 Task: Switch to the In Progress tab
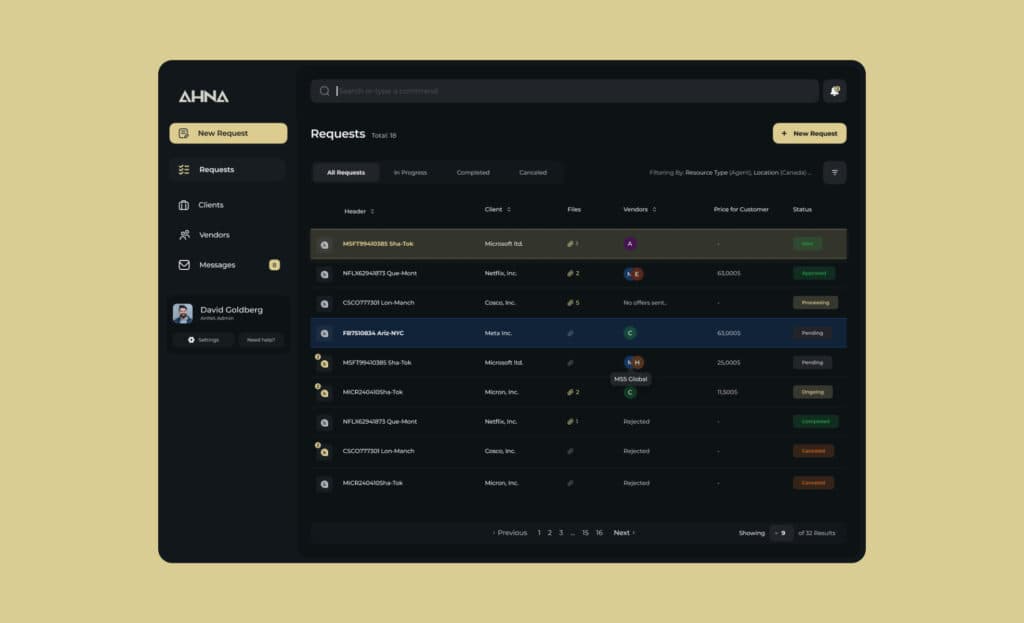[410, 172]
